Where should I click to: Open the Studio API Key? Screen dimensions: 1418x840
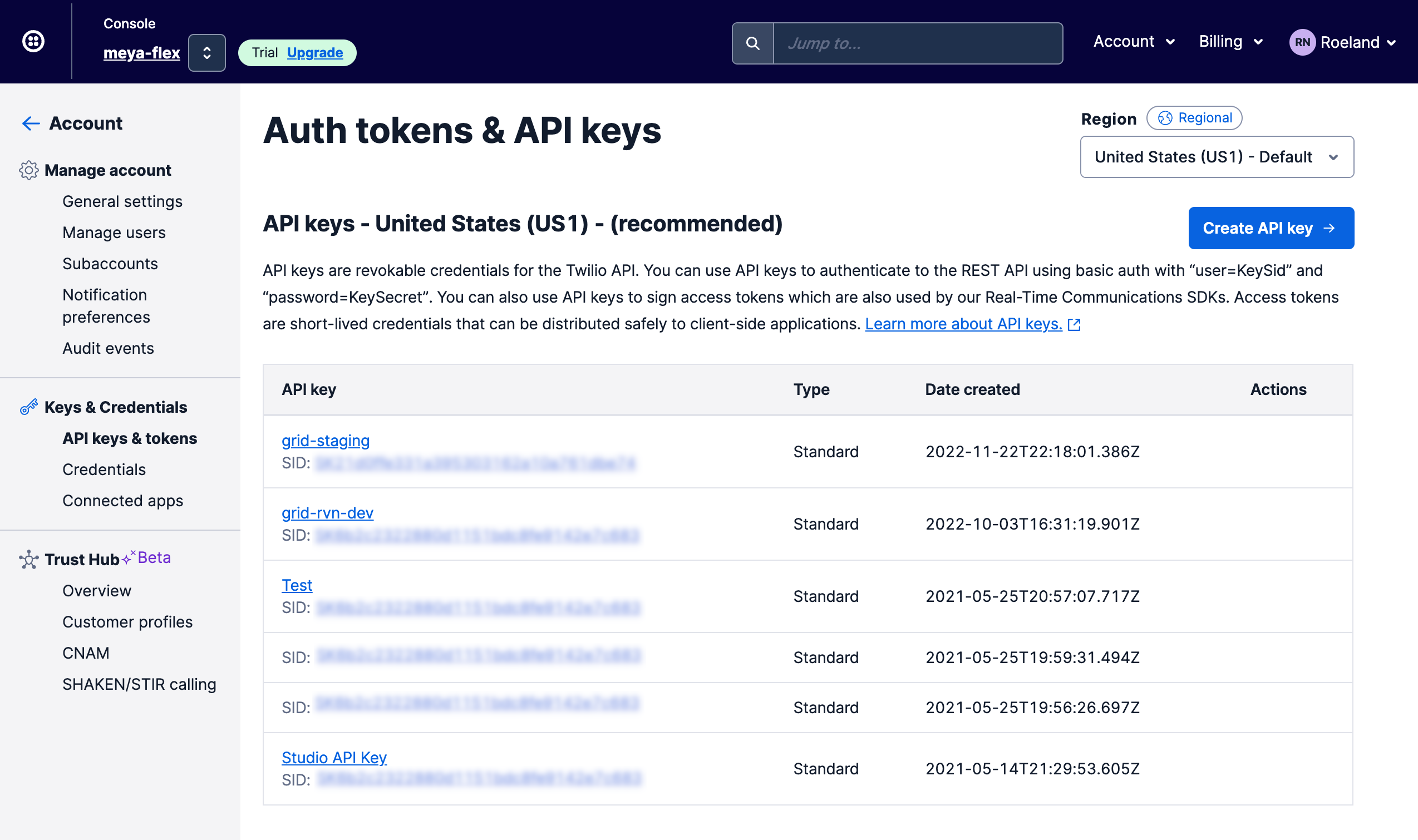tap(334, 757)
